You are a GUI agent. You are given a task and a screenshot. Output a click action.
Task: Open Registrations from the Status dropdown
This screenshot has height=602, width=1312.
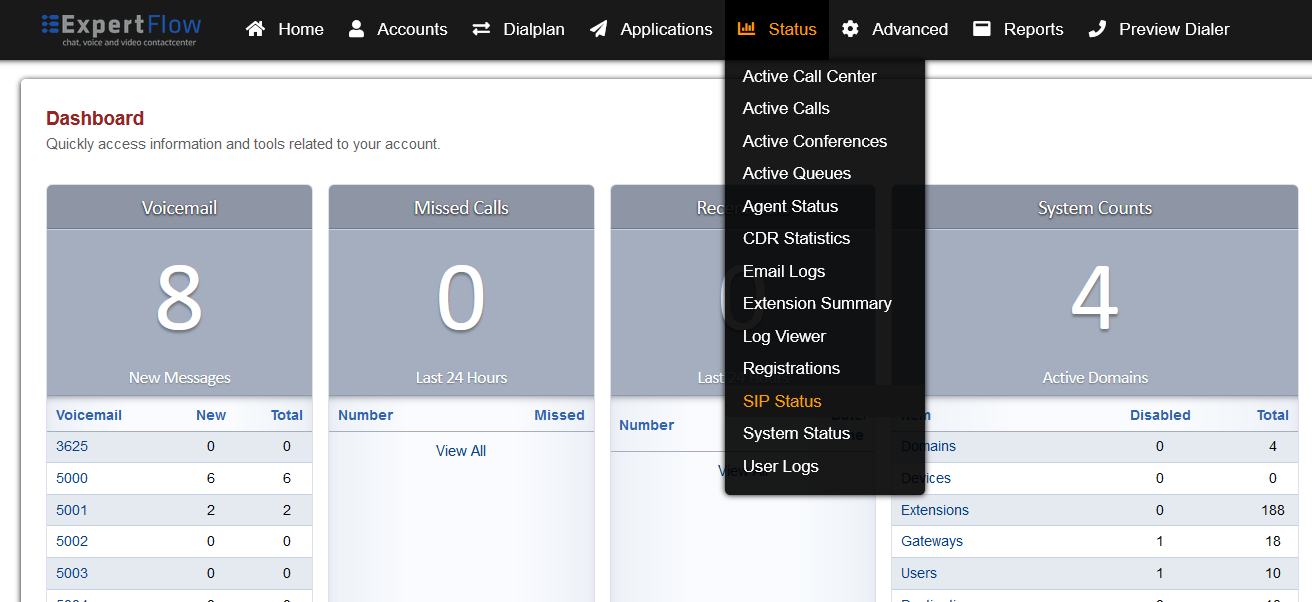click(x=791, y=368)
